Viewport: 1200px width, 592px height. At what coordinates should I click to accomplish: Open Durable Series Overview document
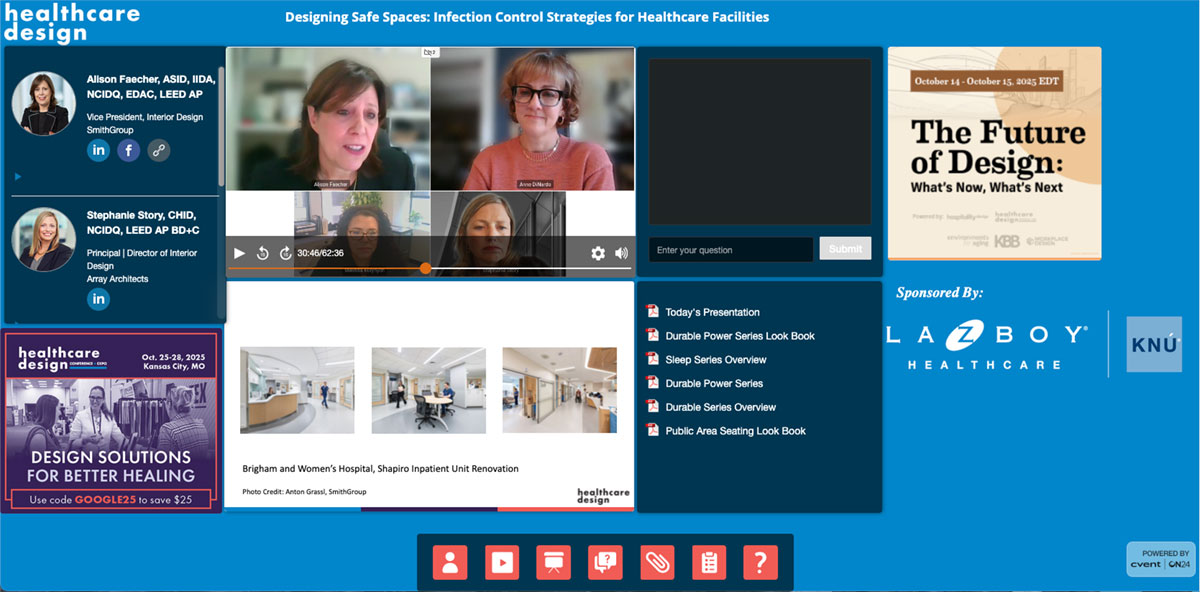click(720, 407)
